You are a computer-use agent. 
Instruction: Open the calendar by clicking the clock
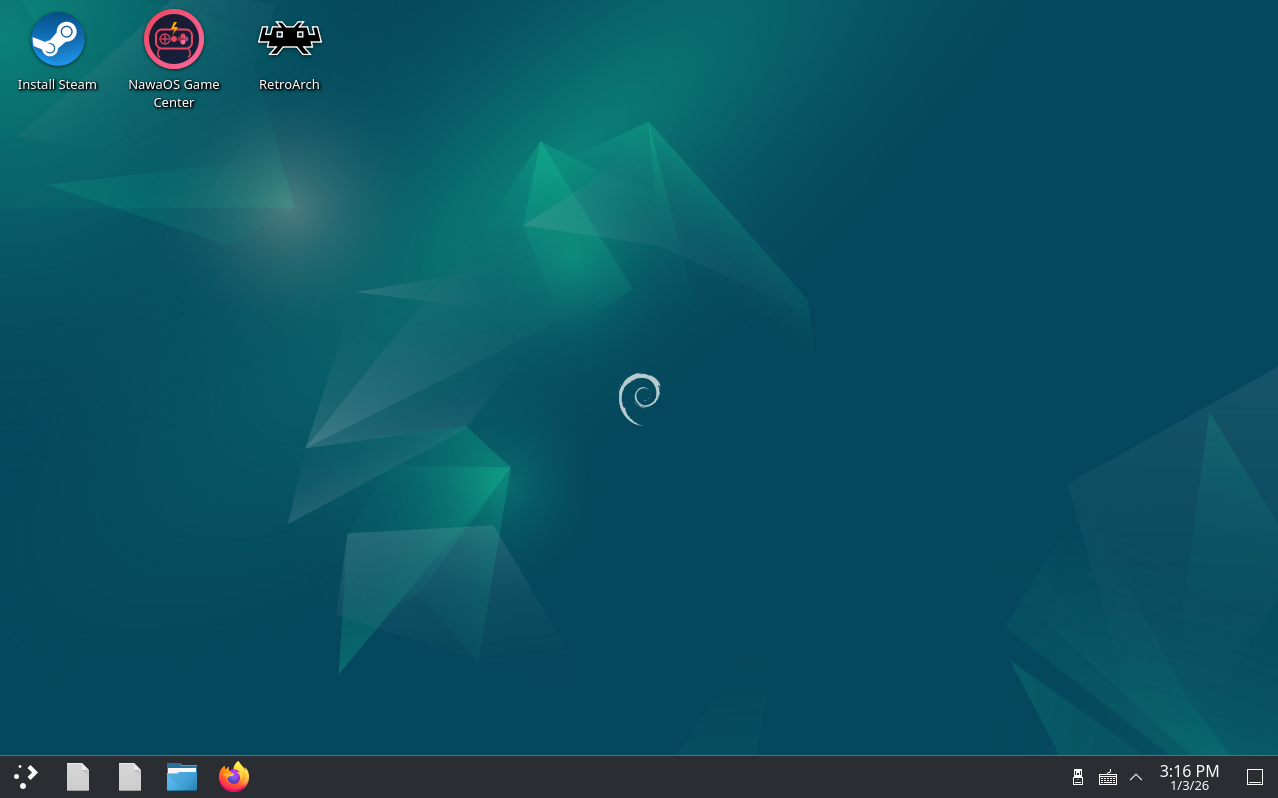point(1189,770)
